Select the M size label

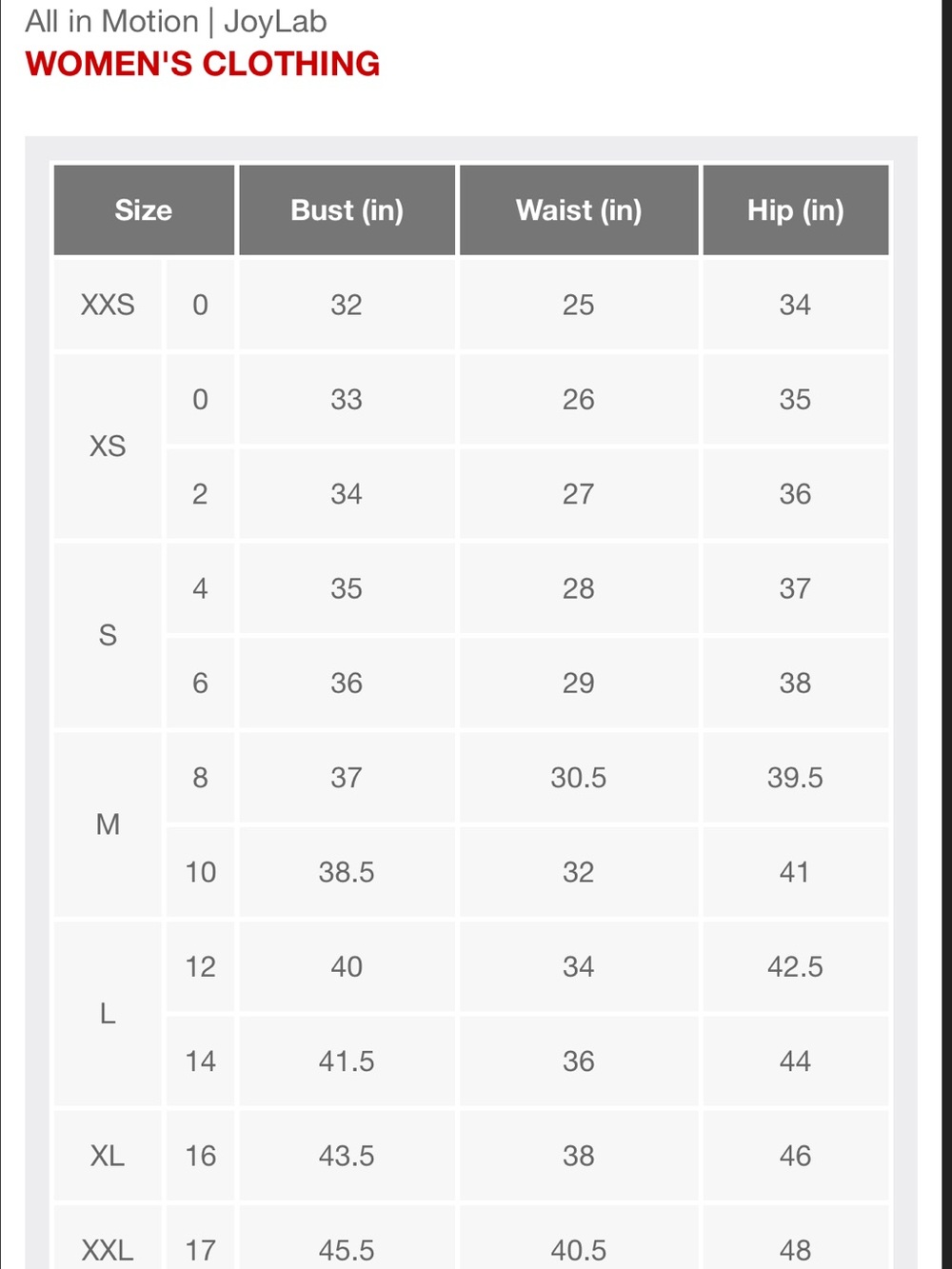108,824
